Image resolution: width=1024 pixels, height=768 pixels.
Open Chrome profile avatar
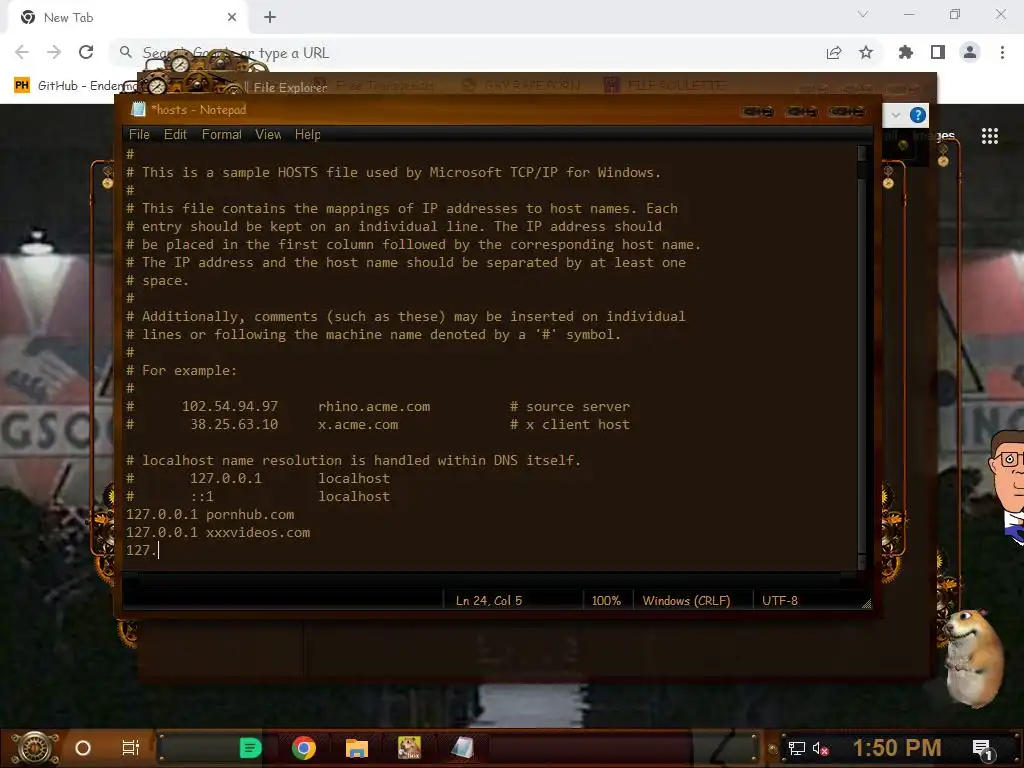970,52
